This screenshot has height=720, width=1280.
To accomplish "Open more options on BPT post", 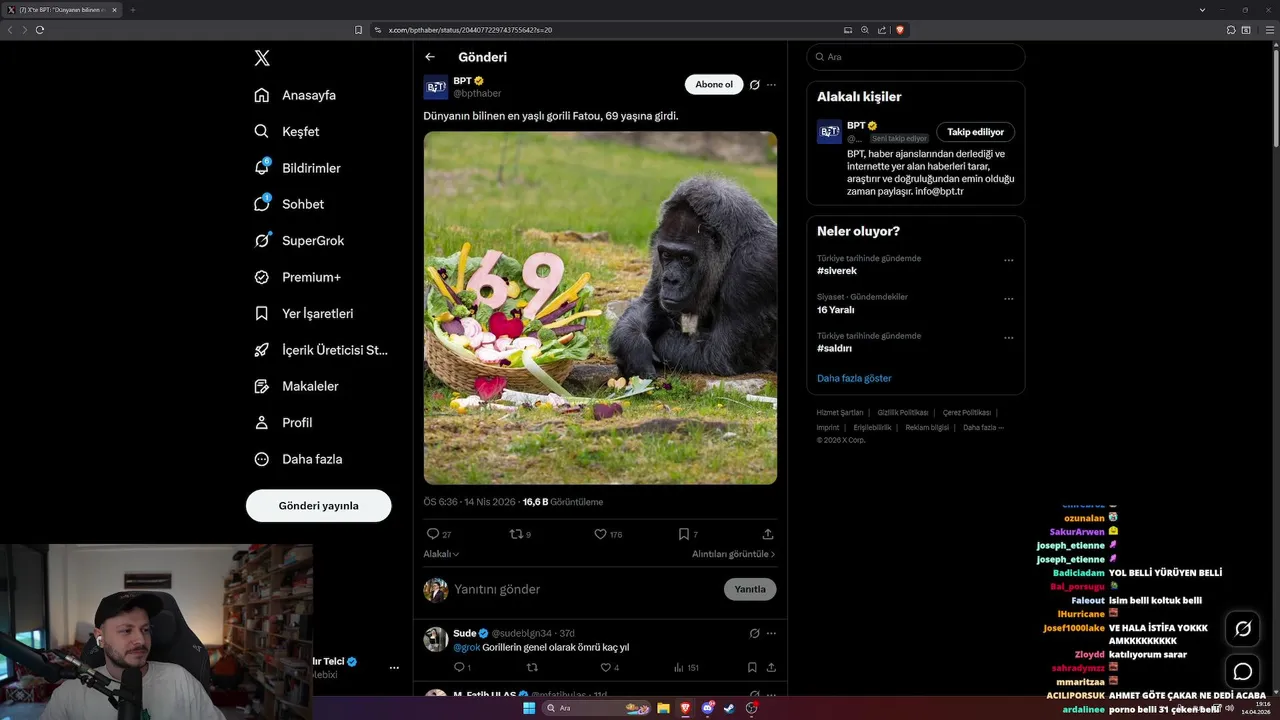I will 771,85.
